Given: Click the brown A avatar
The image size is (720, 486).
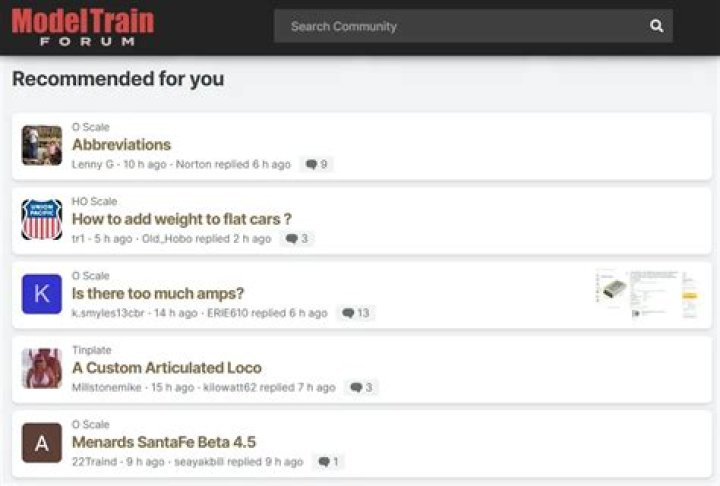Looking at the screenshot, I should 42,443.
